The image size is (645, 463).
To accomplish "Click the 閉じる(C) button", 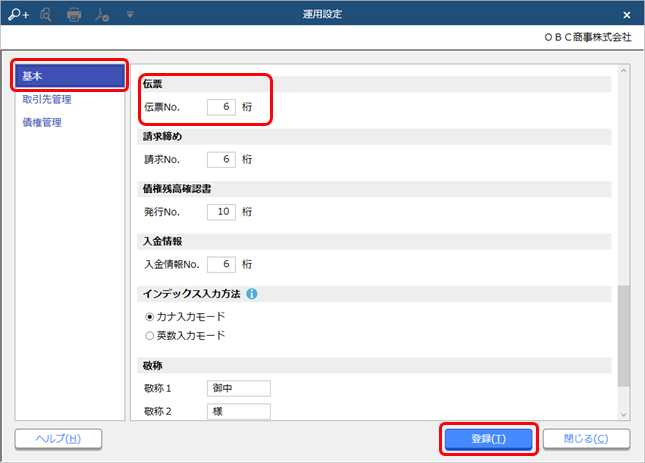I will click(x=586, y=439).
